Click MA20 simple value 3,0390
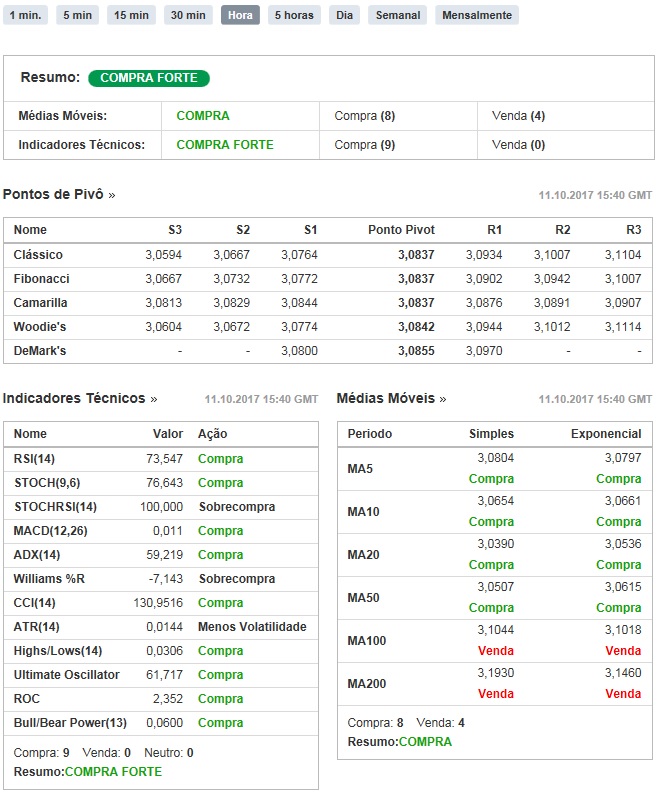The width and height of the screenshot is (660, 793). pos(496,544)
